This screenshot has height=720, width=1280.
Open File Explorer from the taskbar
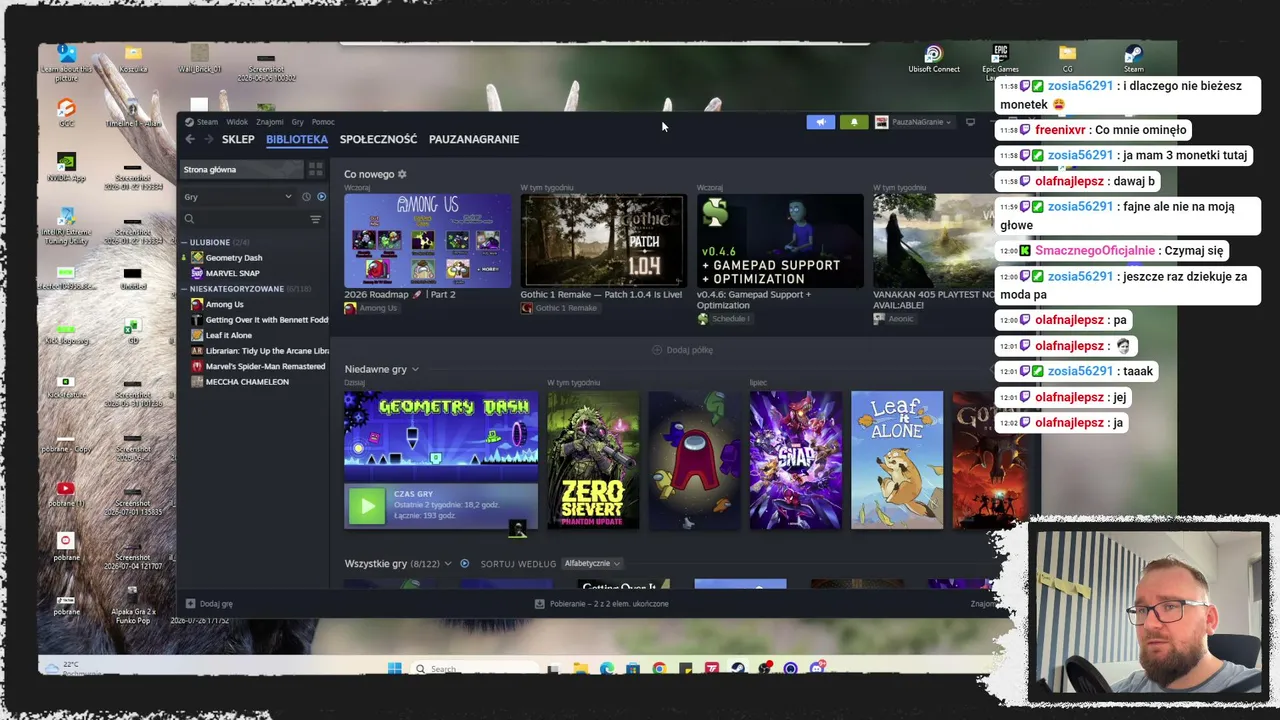[x=580, y=669]
